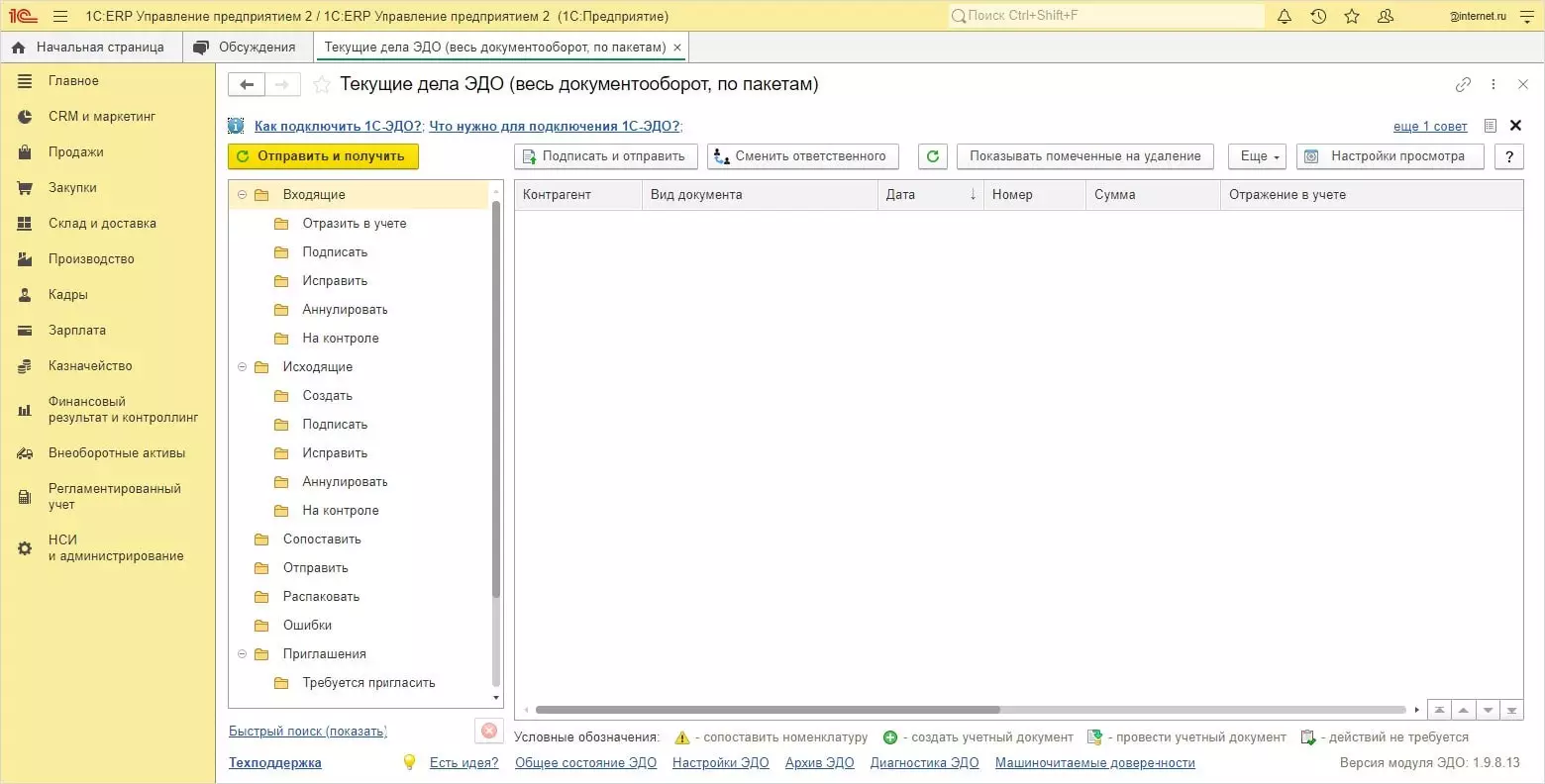Screen dimensions: 1545x784
Task: Jump to last row in table
Action: 1511,710
